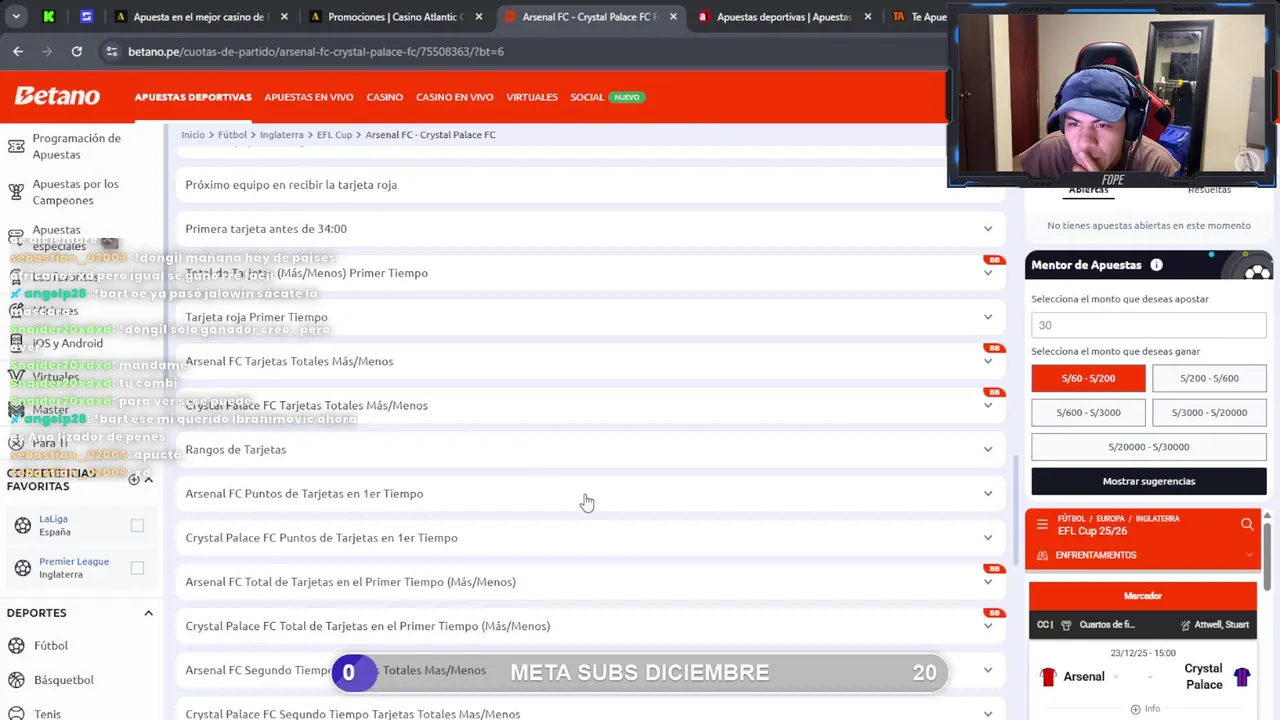The image size is (1280, 720).
Task: Close the Promociones Casino Atlantic tab
Action: coord(478,17)
